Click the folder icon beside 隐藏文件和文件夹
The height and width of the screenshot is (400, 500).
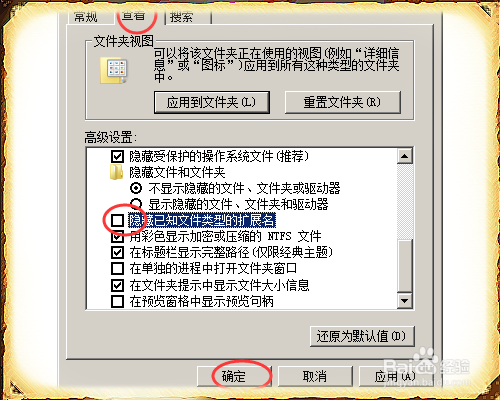point(117,172)
